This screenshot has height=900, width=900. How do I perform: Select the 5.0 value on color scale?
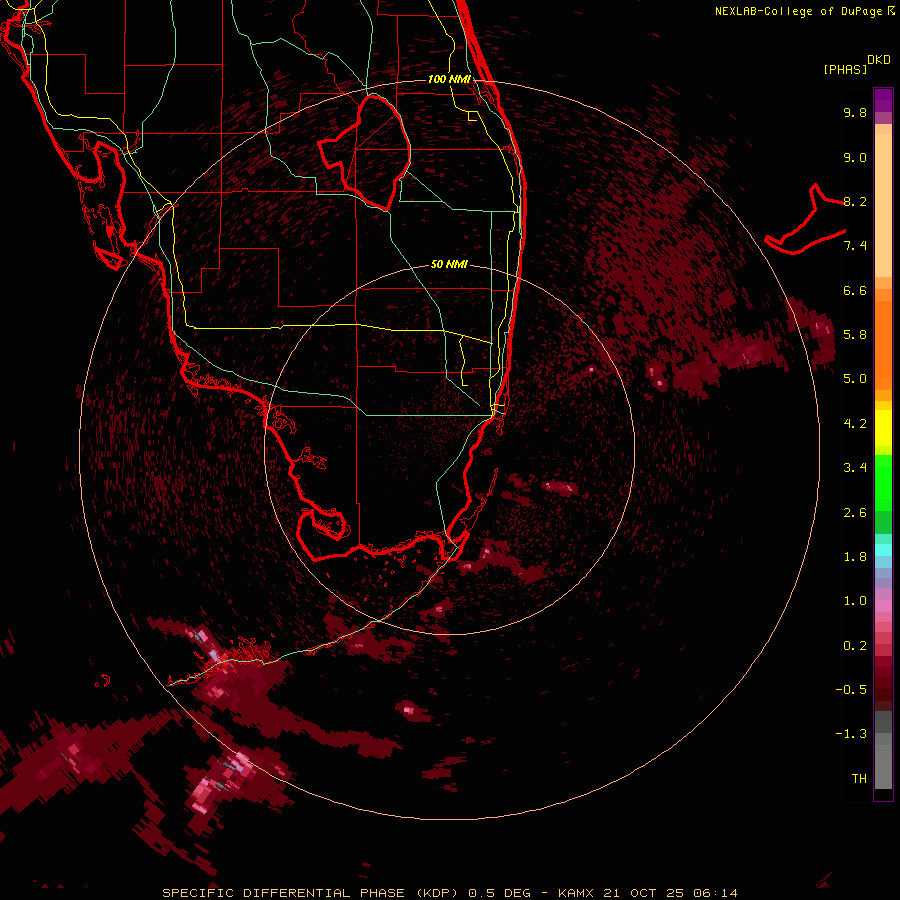point(855,379)
